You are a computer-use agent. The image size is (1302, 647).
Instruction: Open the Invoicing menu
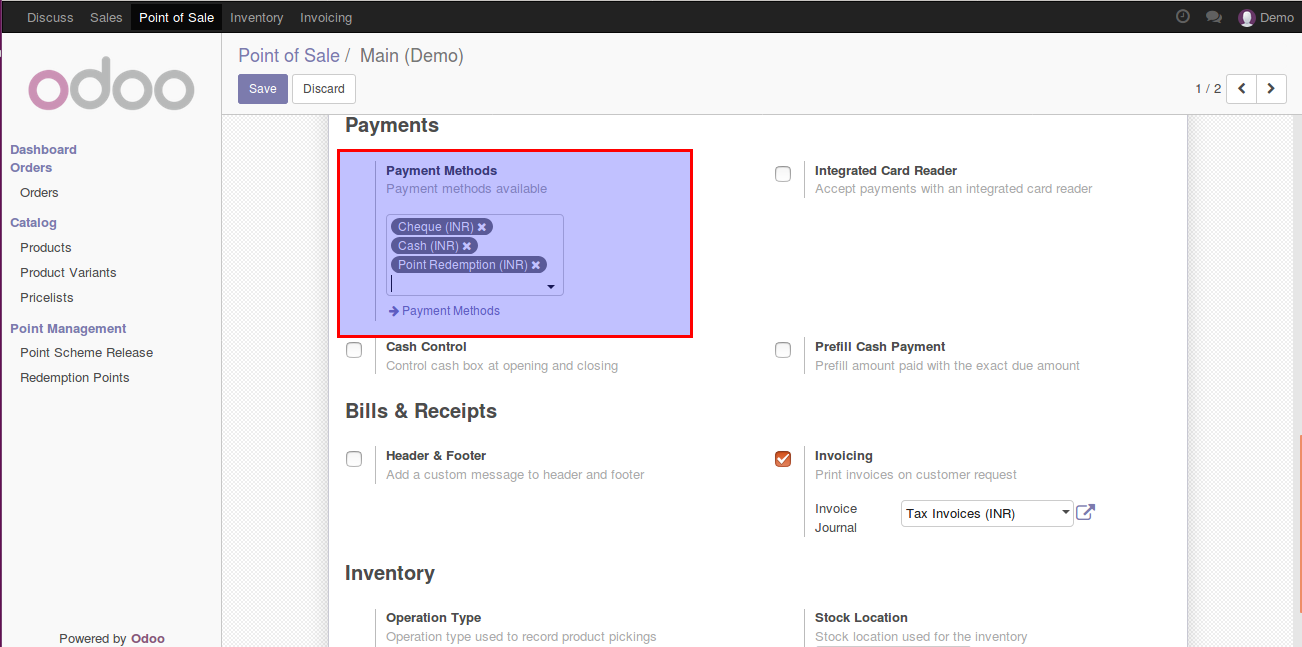click(326, 18)
